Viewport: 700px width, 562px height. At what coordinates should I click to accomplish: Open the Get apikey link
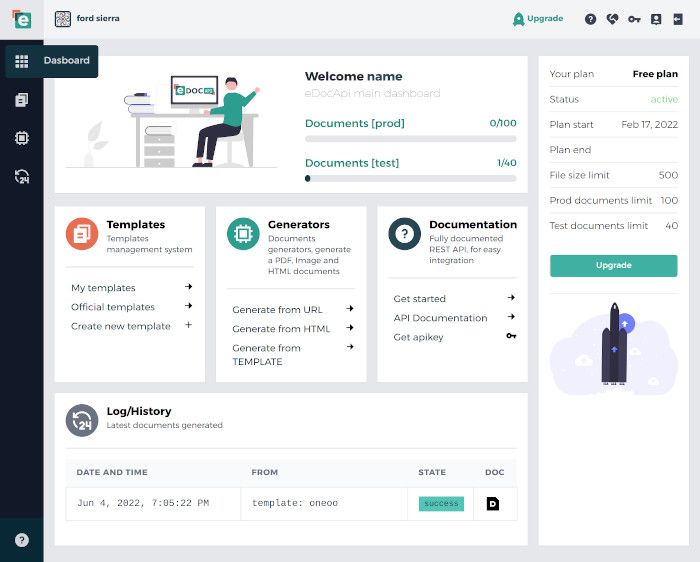[418, 337]
